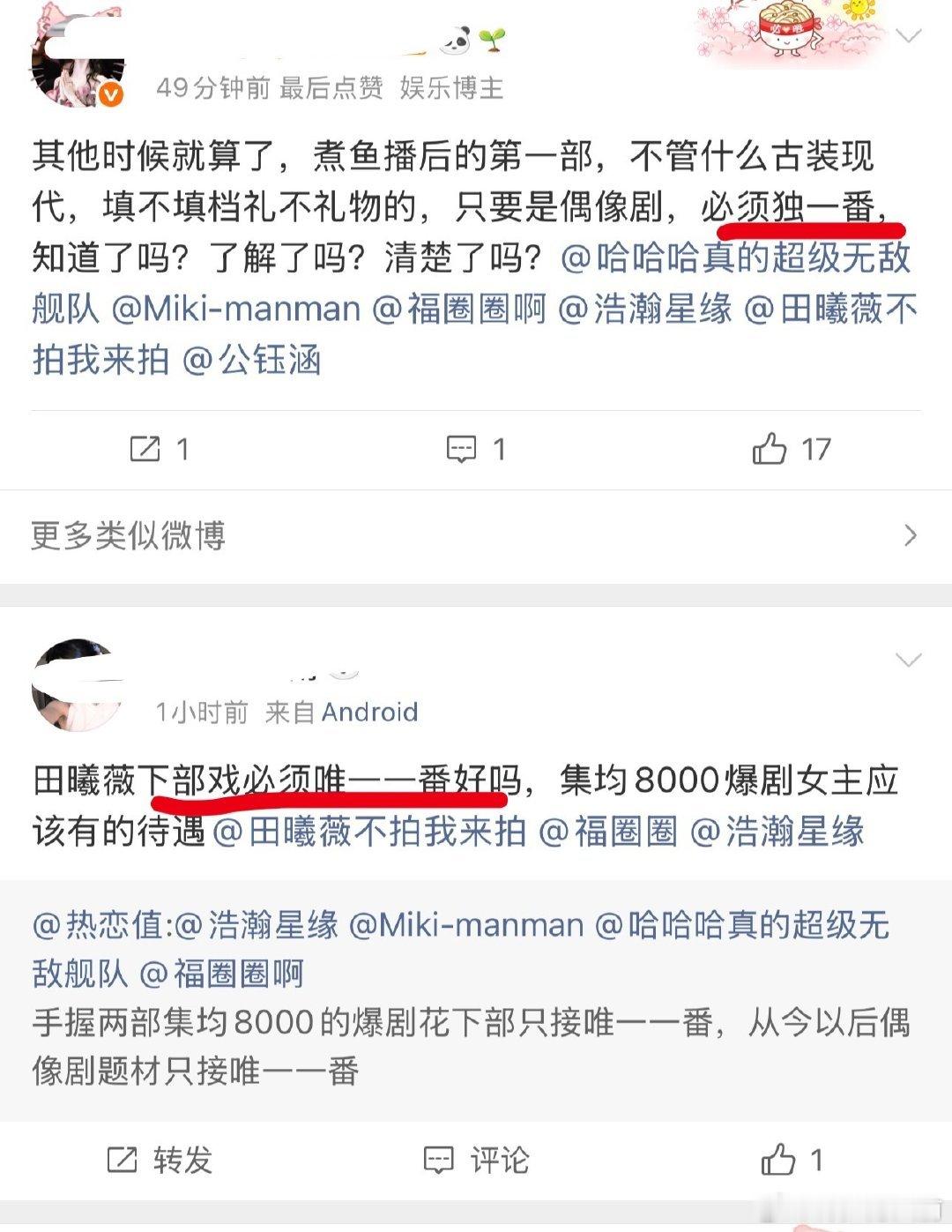Tap the 转发 repost icon on second post
The image size is (952, 1232).
click(122, 1160)
